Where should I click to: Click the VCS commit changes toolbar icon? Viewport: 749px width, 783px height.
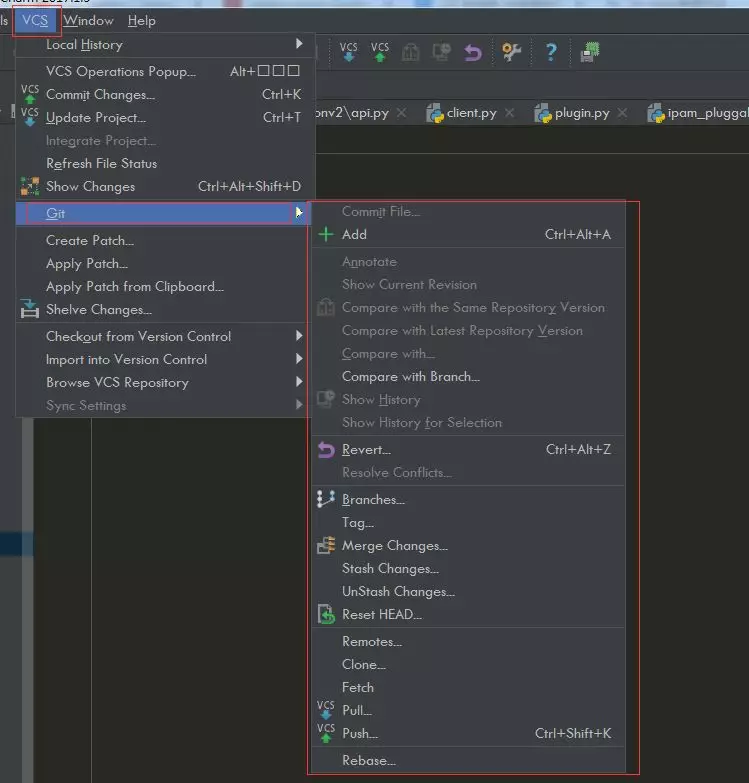tap(379, 51)
